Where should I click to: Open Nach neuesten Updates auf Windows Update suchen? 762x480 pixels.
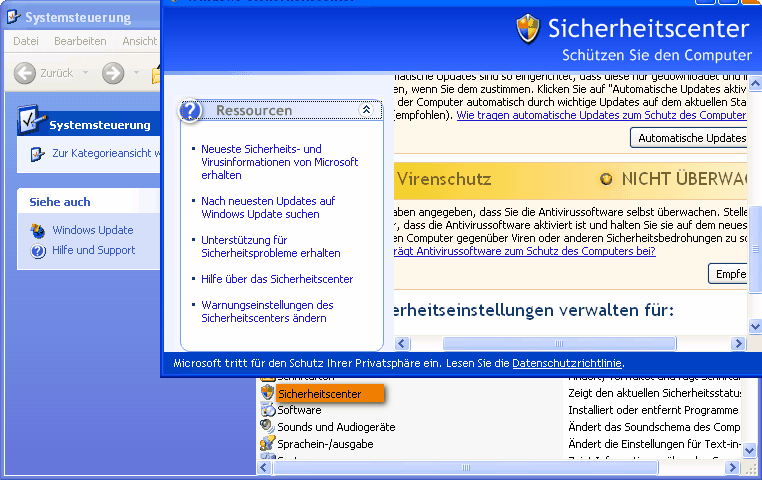pyautogui.click(x=268, y=207)
